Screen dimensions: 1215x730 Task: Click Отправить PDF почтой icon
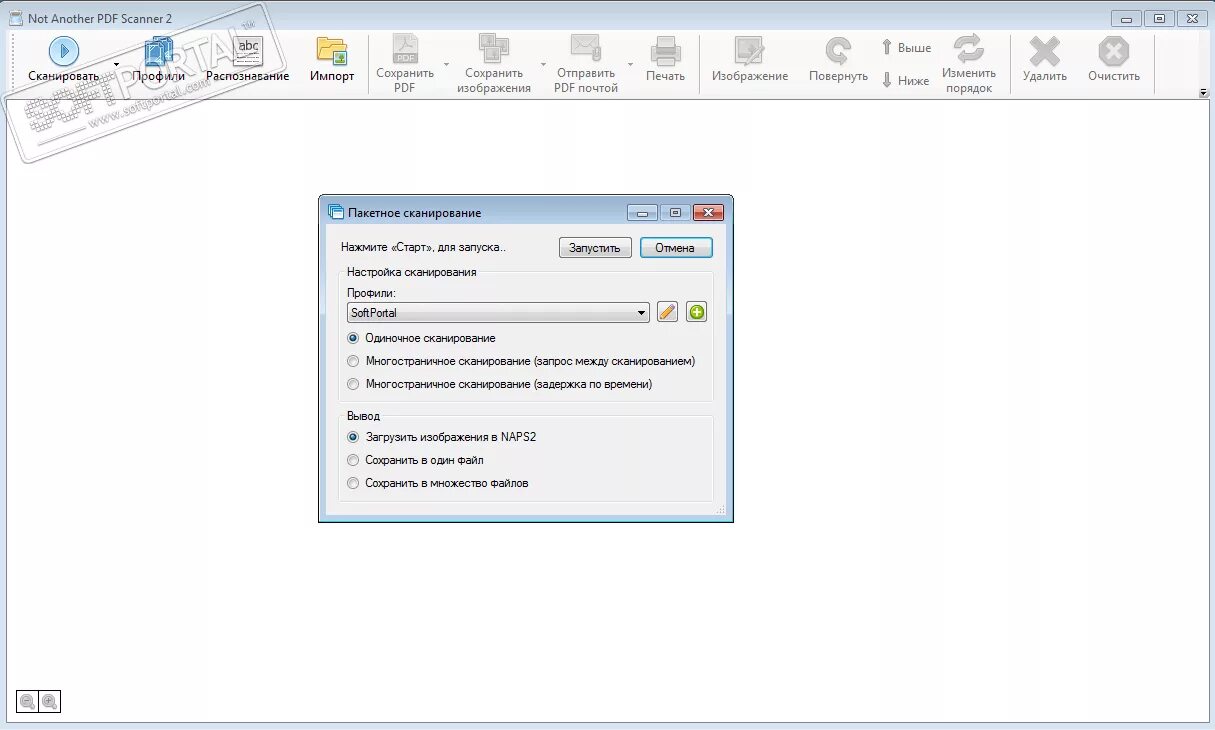(585, 49)
